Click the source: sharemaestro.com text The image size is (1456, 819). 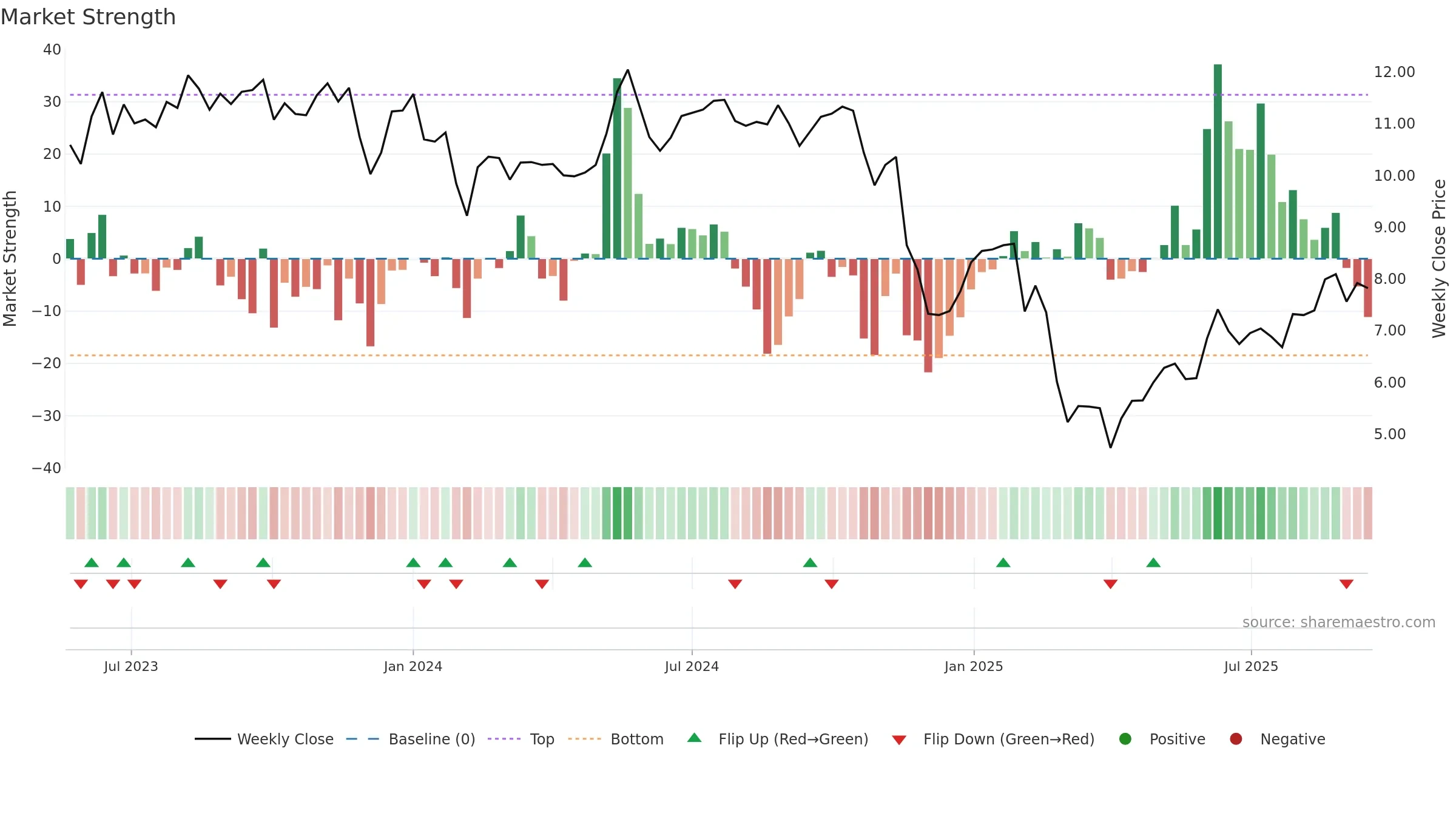1339,622
